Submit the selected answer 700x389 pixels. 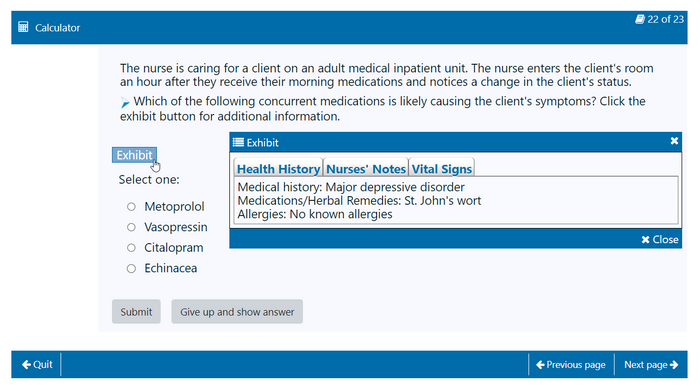(x=136, y=312)
